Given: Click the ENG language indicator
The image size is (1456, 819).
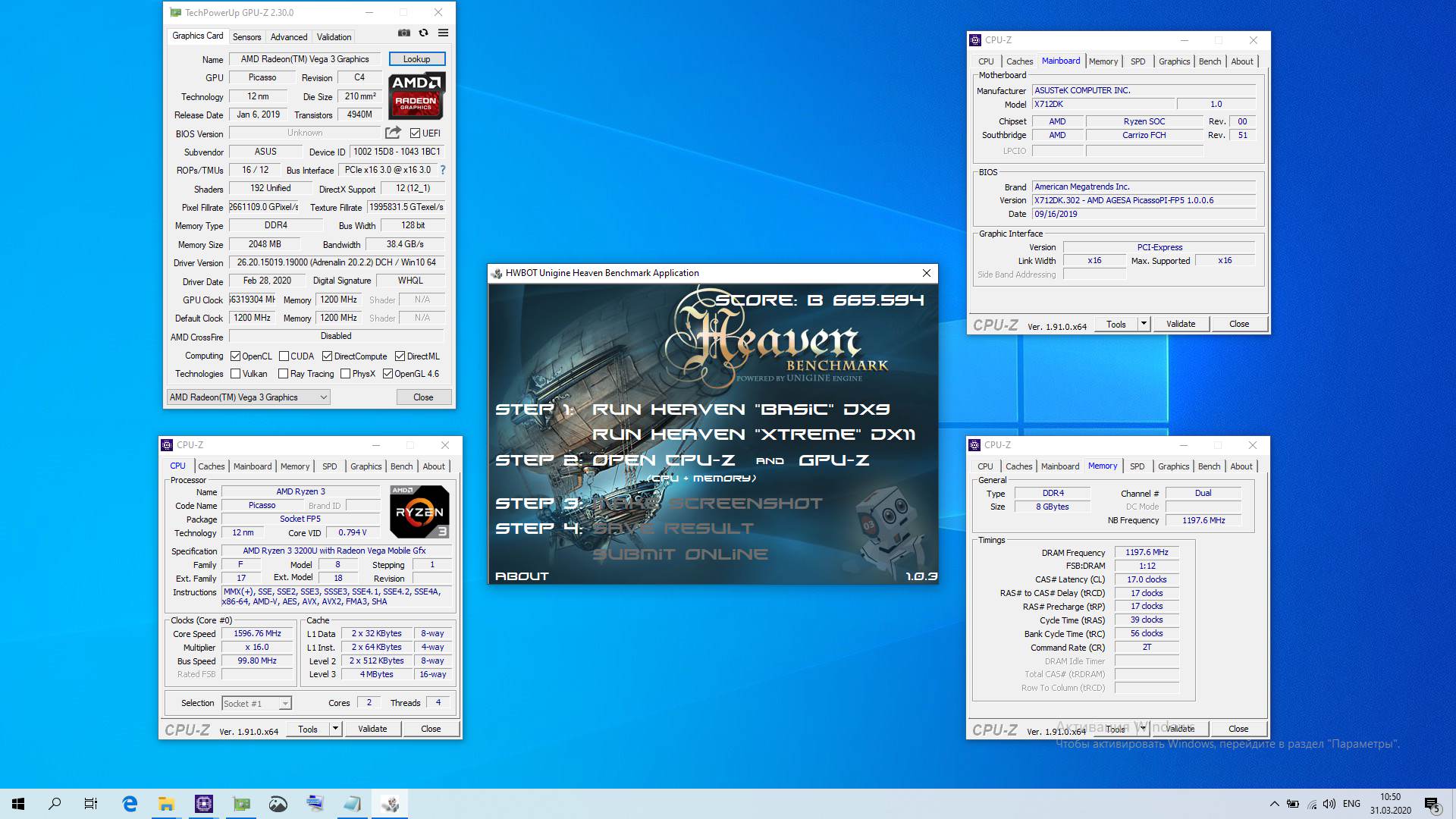Looking at the screenshot, I should [x=1351, y=804].
